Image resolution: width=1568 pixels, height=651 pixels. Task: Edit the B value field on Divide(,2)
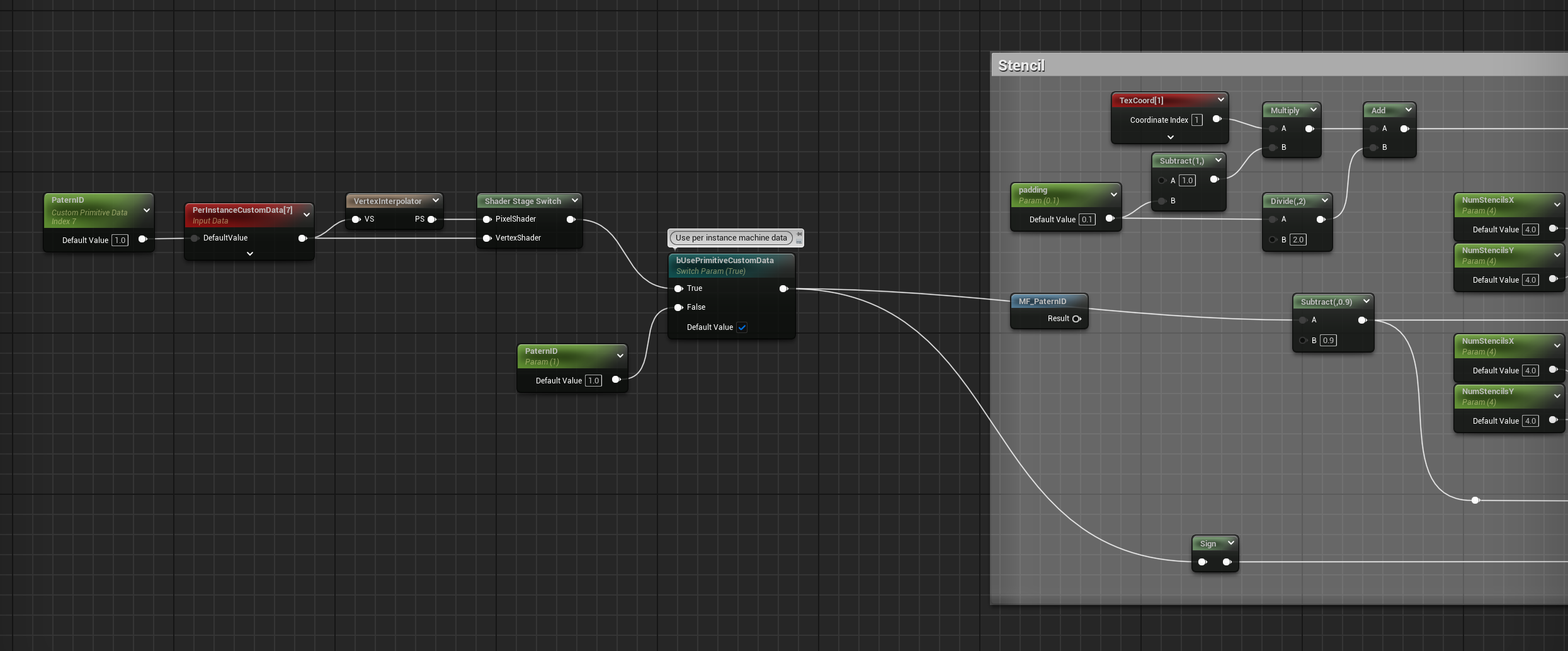[x=1298, y=239]
